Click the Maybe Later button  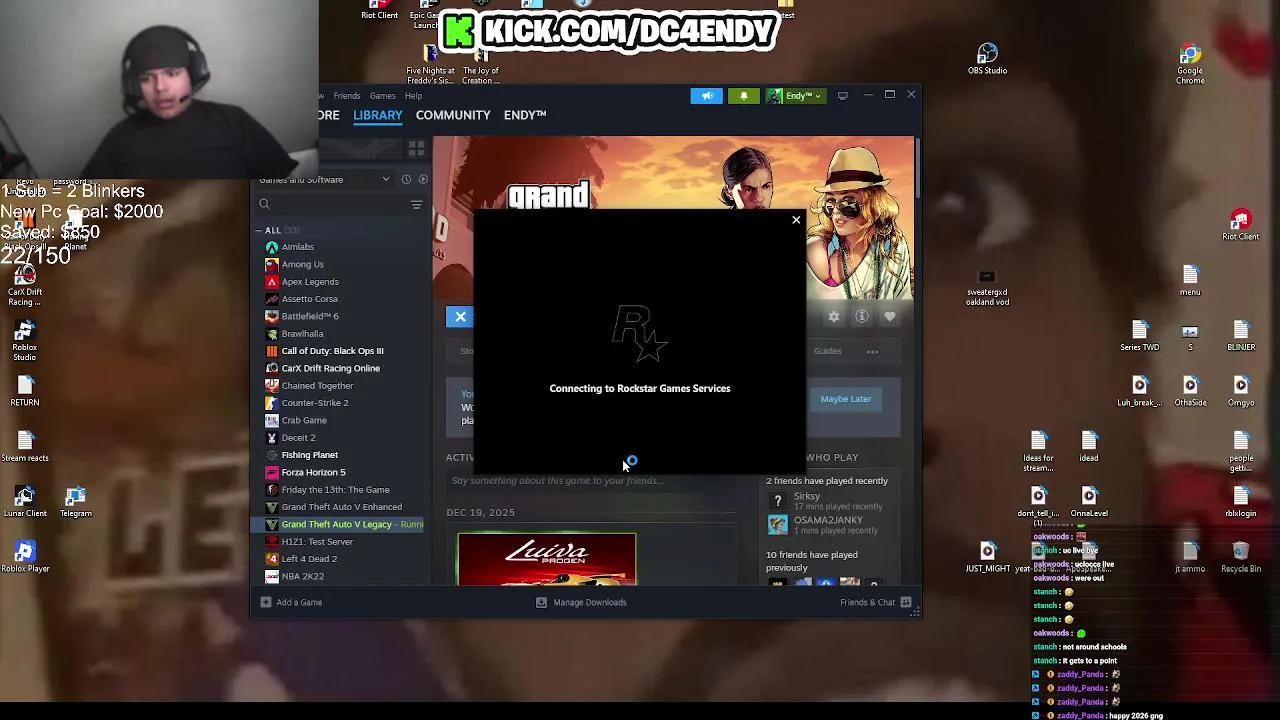[x=846, y=399]
